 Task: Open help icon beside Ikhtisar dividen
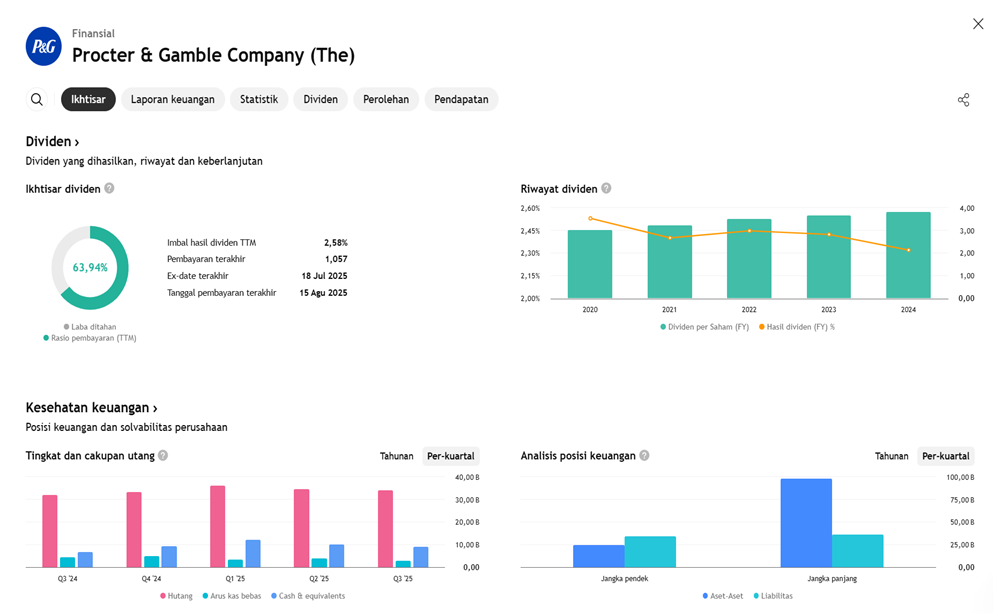coord(110,188)
